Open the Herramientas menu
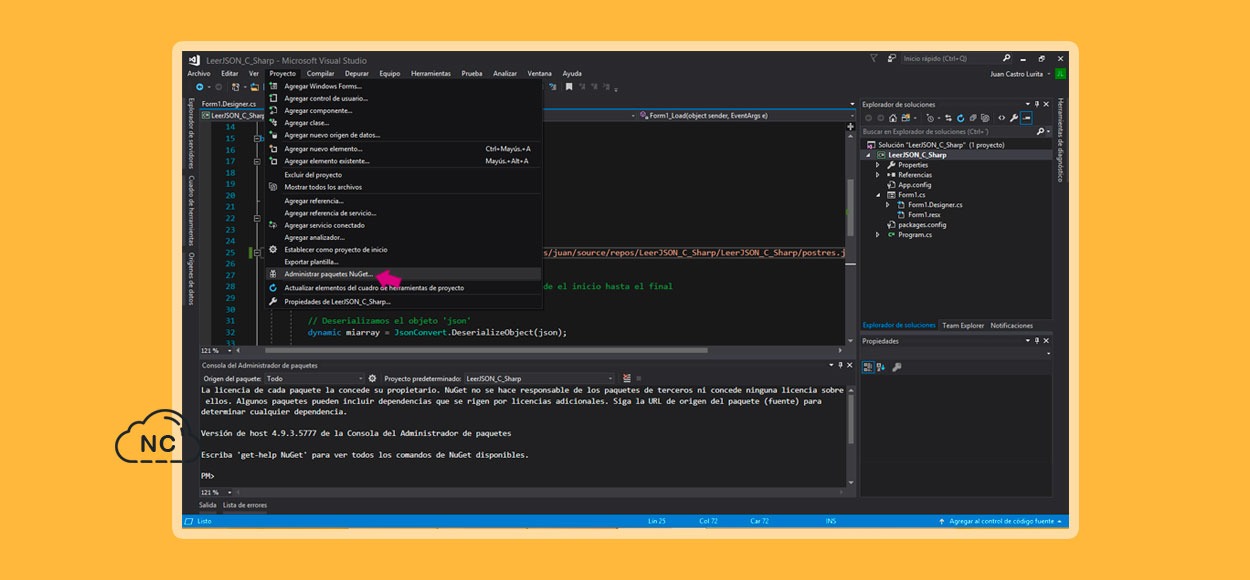The width and height of the screenshot is (1250, 580). [431, 73]
